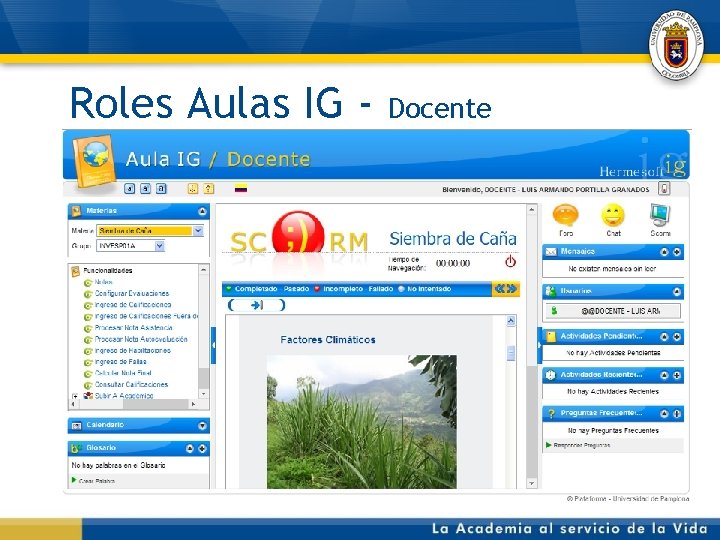This screenshot has height=540, width=720.
Task: Click the Responder Preguntas link
Action: (581, 445)
